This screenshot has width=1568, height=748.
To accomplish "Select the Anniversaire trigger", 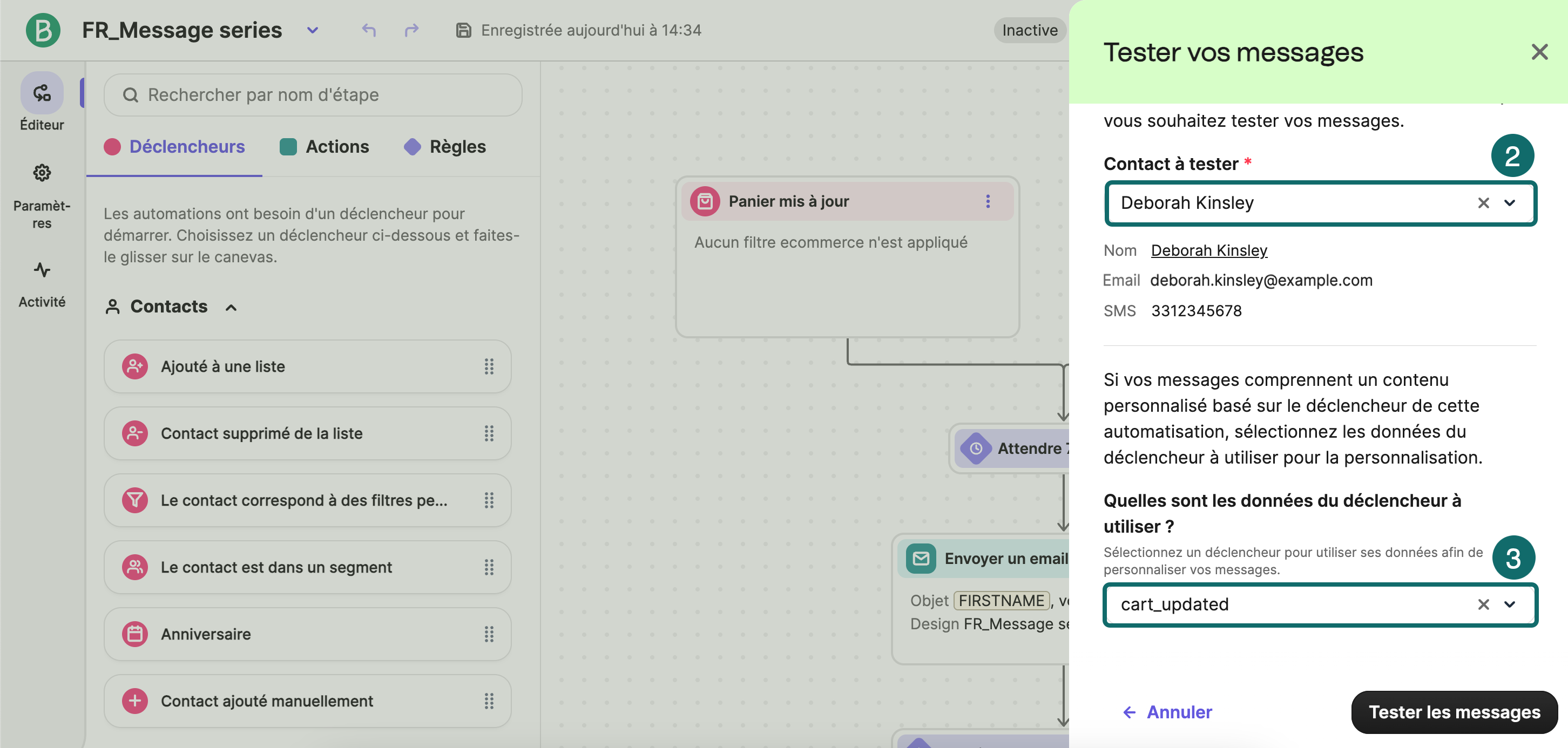I will (x=307, y=634).
